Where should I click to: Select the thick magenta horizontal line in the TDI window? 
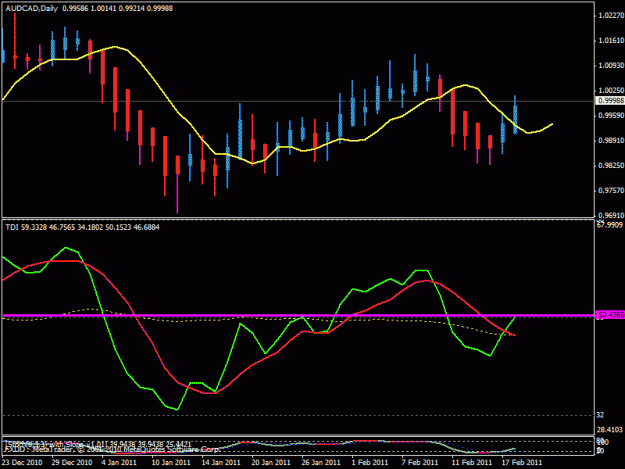tap(298, 316)
